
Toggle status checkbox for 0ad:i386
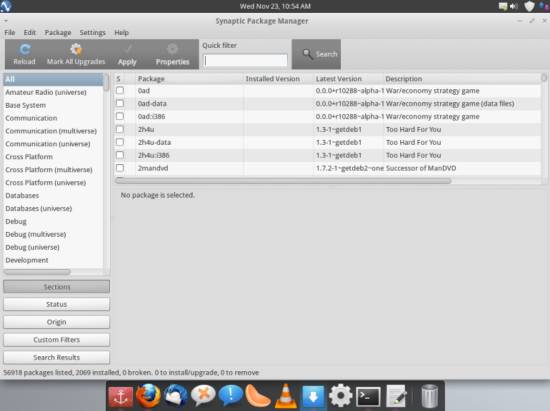tap(120, 116)
